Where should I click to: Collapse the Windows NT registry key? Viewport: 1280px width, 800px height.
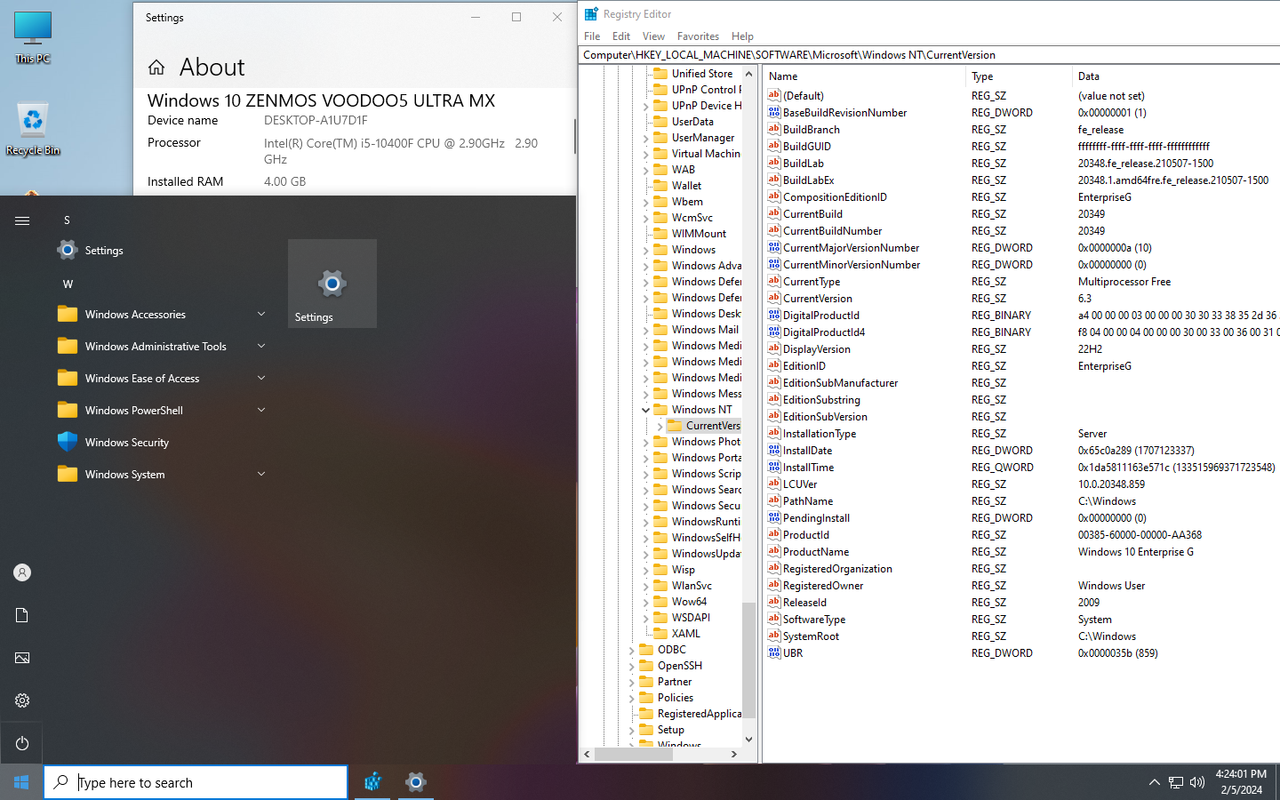(645, 410)
